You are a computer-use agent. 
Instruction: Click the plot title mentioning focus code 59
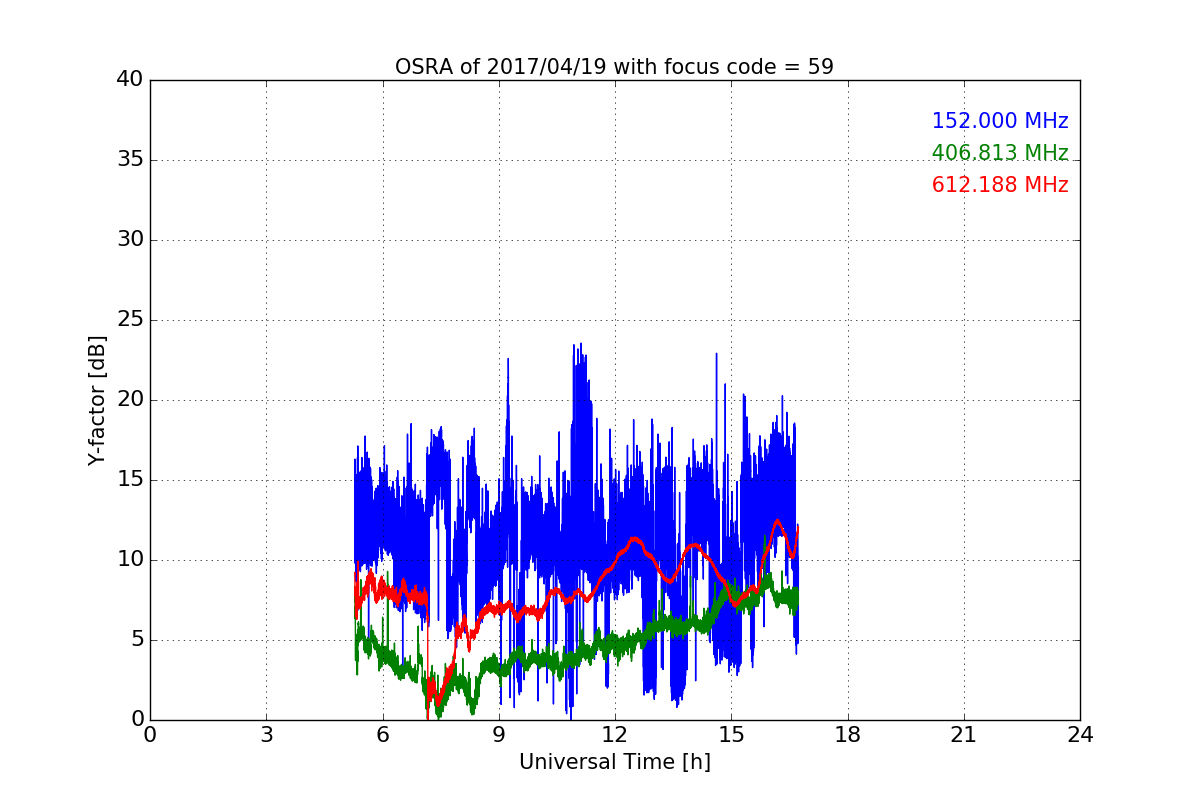click(614, 67)
